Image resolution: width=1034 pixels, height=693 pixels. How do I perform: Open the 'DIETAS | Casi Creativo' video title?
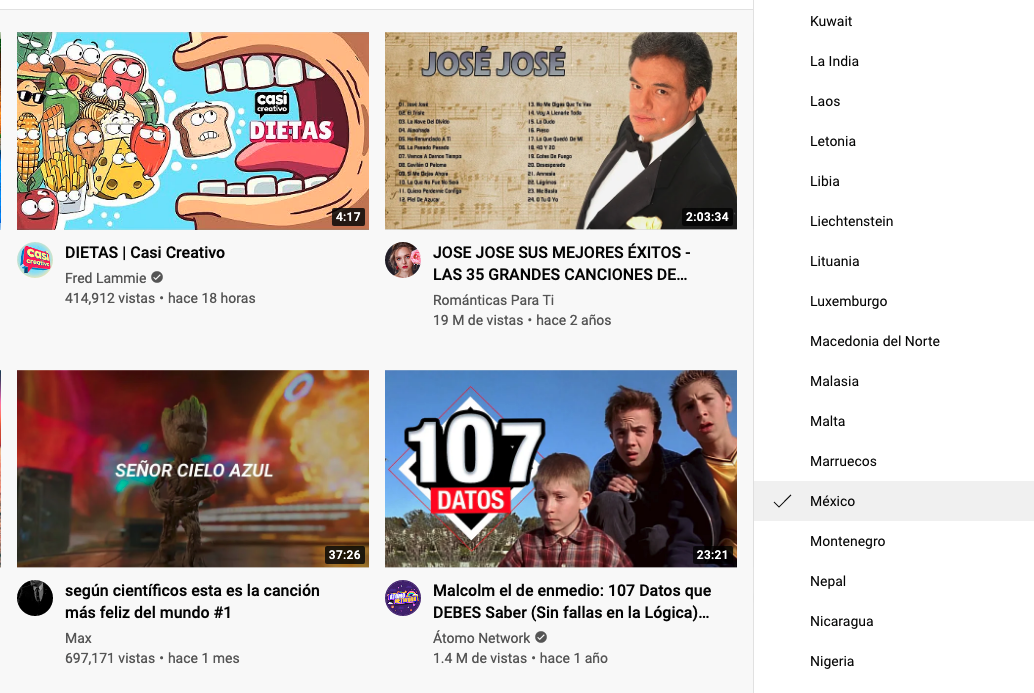[x=144, y=253]
